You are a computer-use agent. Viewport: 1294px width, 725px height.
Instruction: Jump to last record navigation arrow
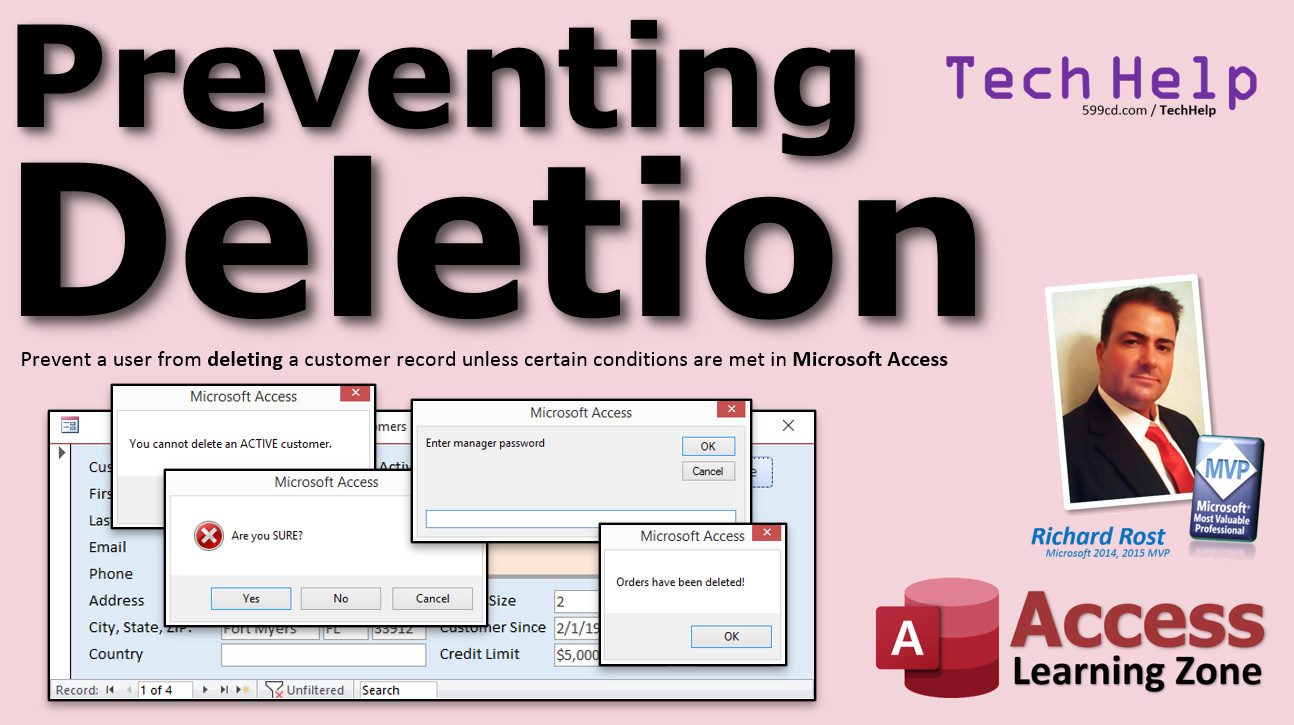[x=223, y=690]
